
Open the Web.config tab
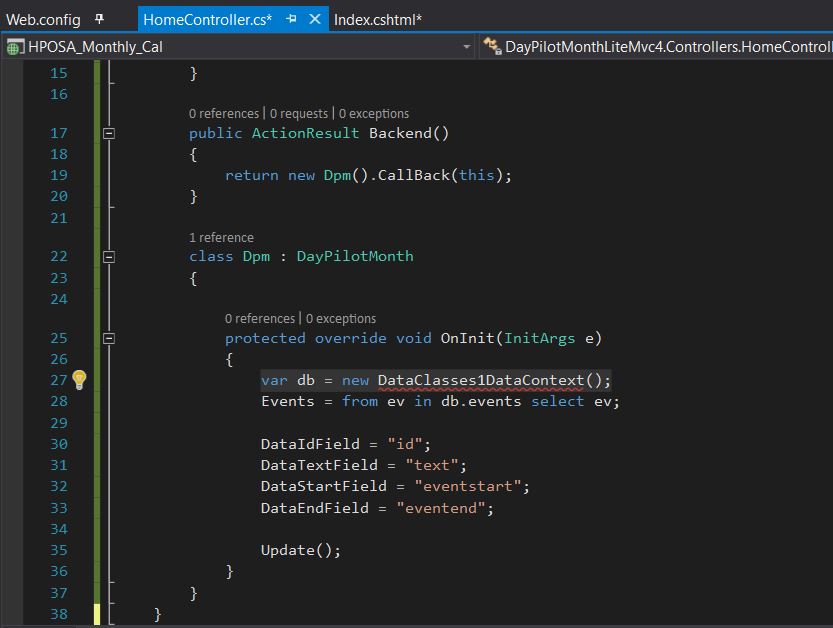click(x=43, y=20)
